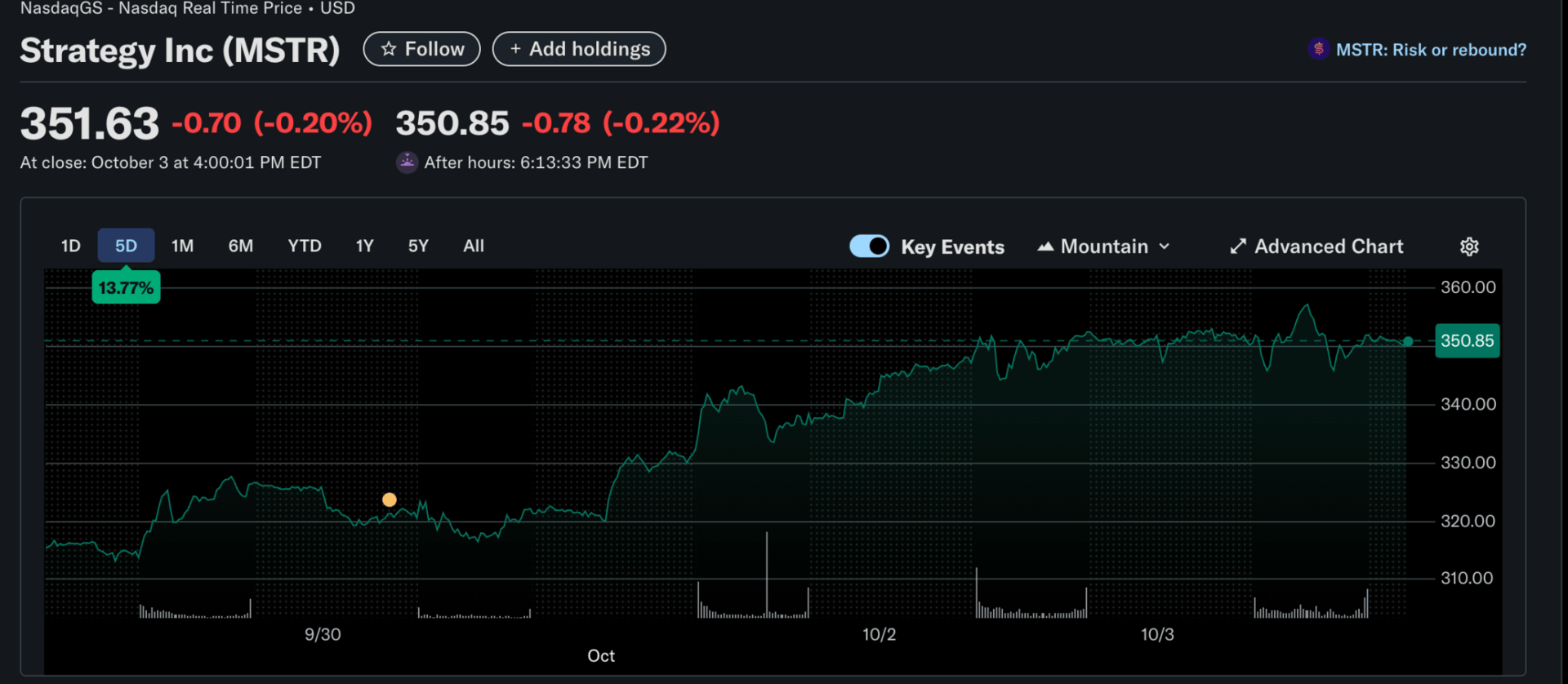Screen dimensions: 1568x684
Task: Click the yellow key event marker on chart
Action: click(390, 500)
